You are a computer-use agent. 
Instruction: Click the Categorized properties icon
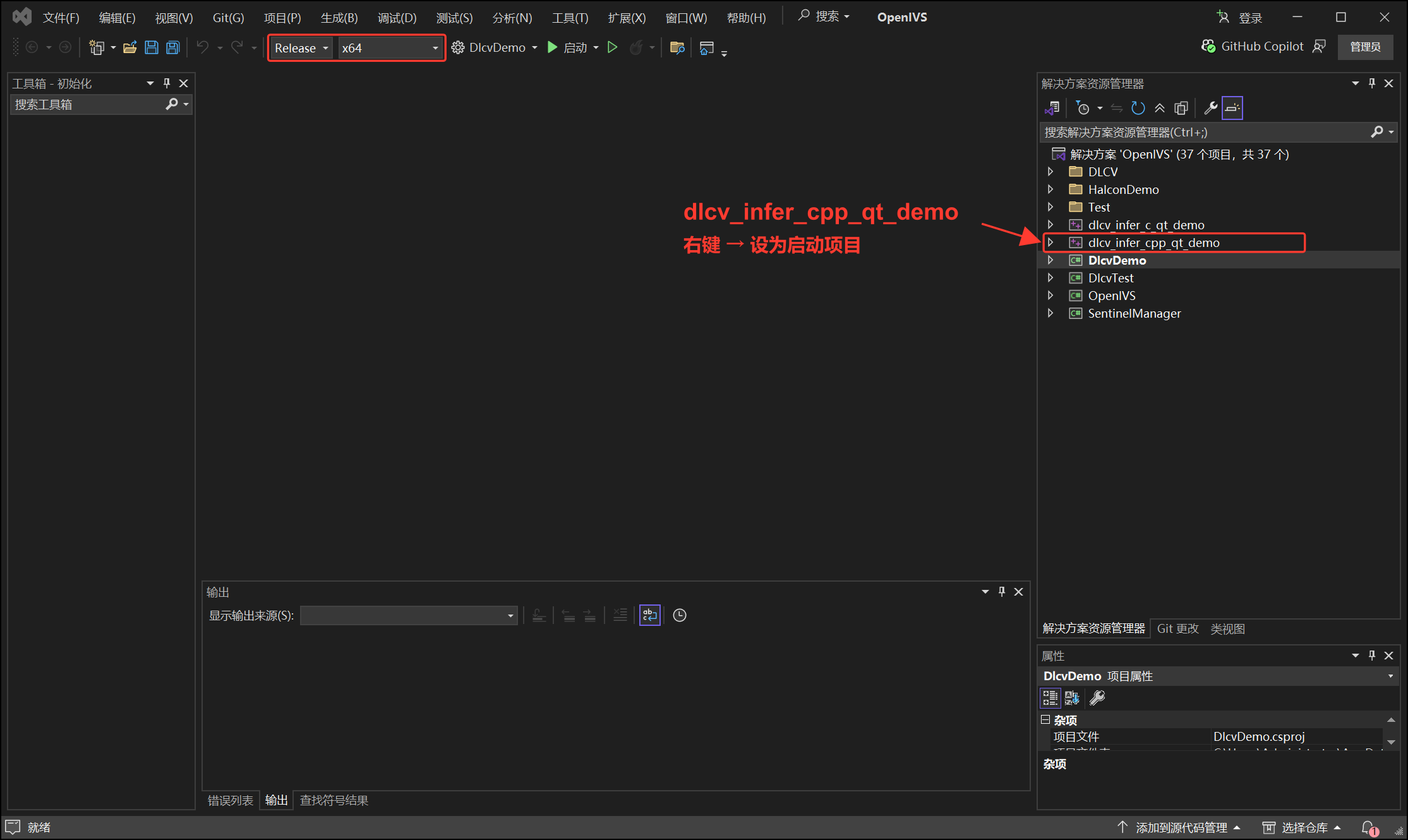coord(1050,698)
